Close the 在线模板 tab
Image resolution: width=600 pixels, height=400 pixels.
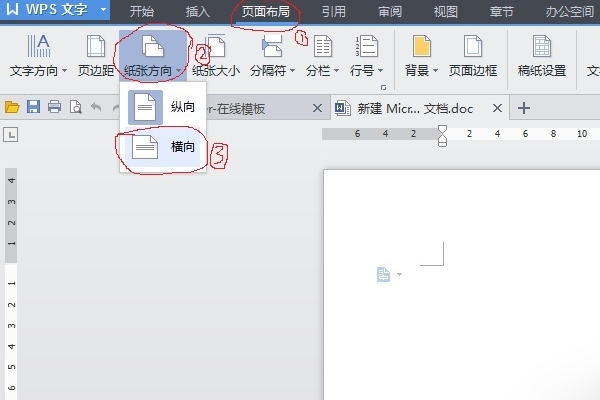(317, 108)
